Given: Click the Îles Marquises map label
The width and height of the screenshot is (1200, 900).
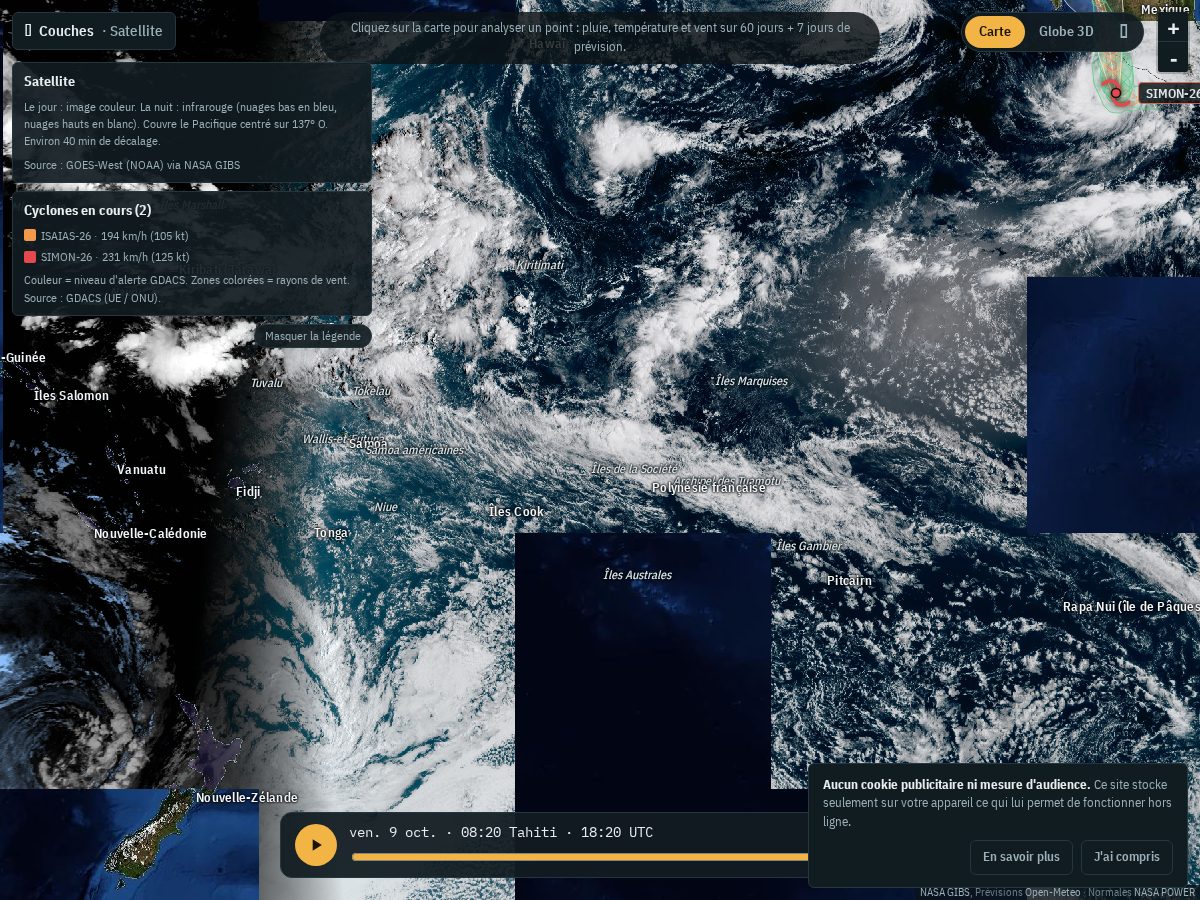Looking at the screenshot, I should (x=752, y=381).
